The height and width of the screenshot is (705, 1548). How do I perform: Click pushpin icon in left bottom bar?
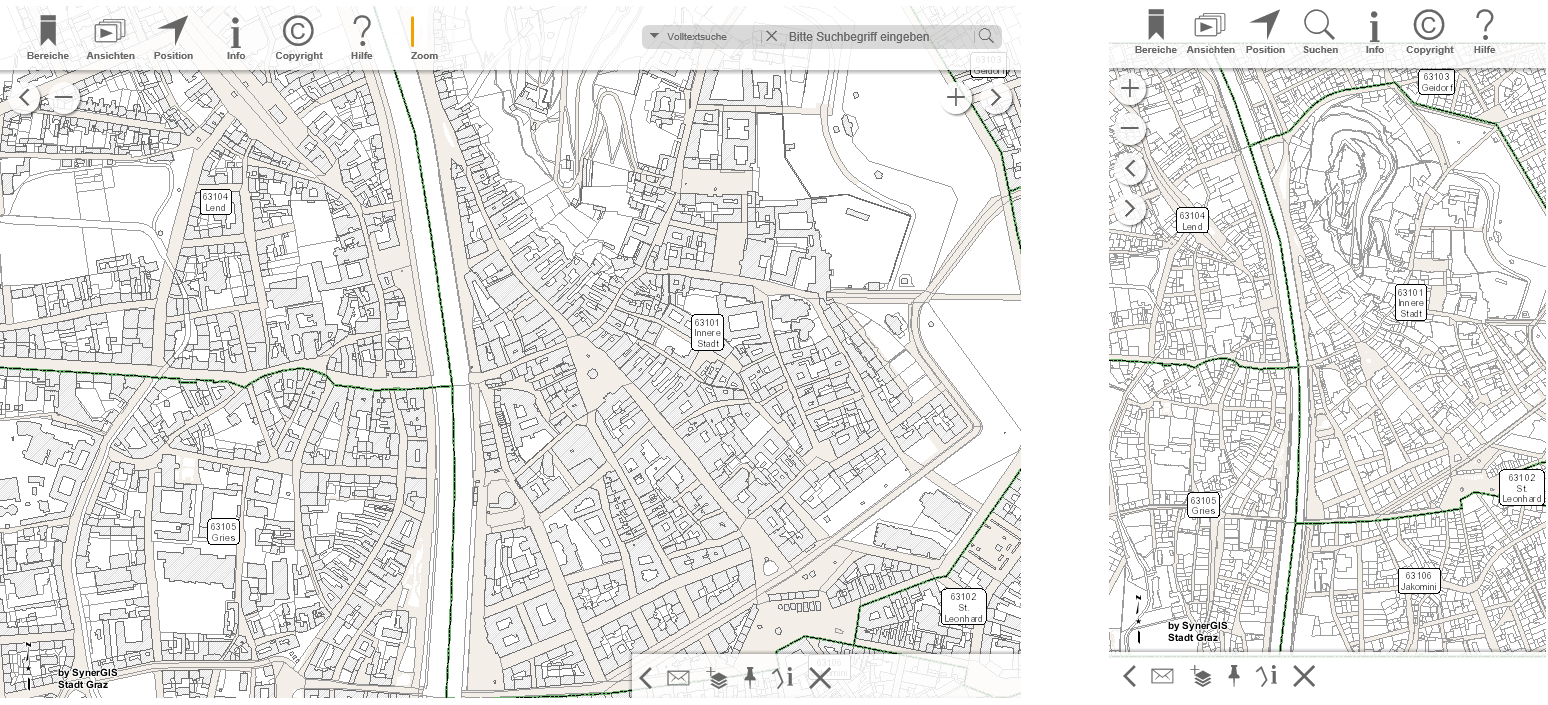coord(750,677)
